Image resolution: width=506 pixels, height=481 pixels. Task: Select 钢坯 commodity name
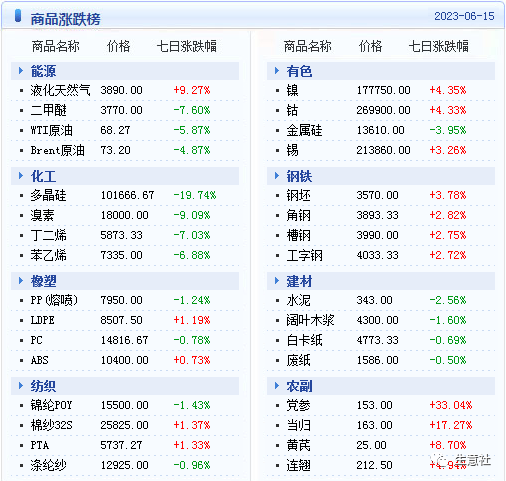click(x=298, y=195)
